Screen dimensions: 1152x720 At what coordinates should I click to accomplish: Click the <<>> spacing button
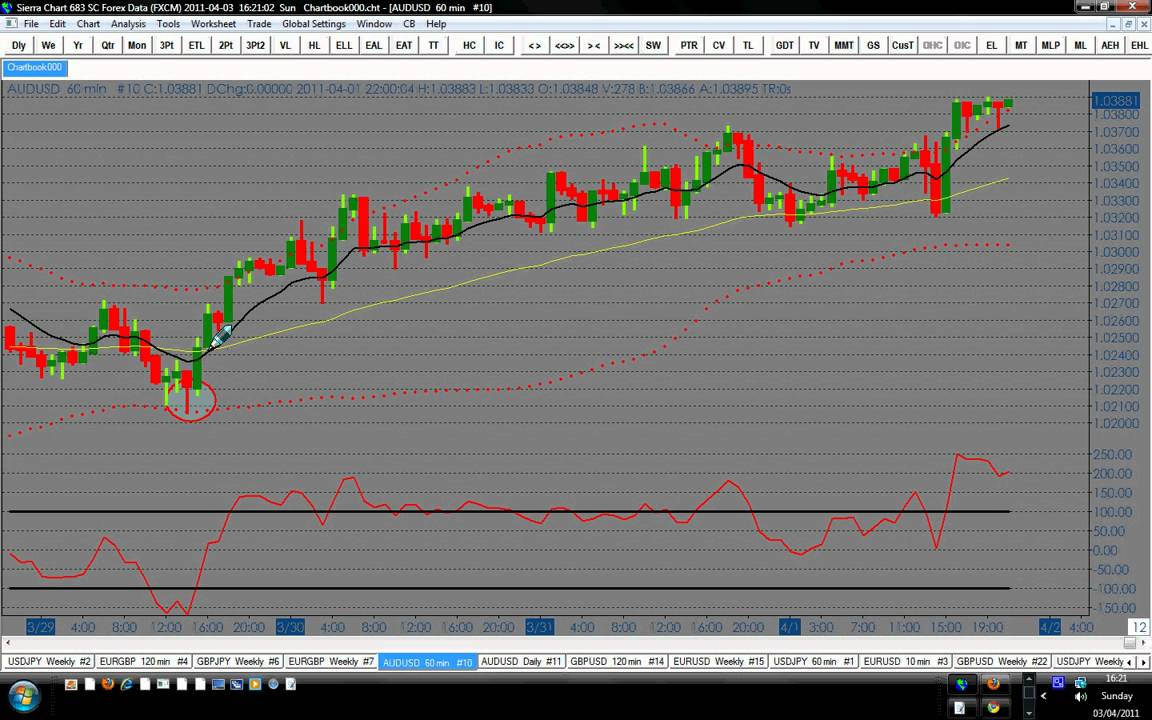coord(564,46)
